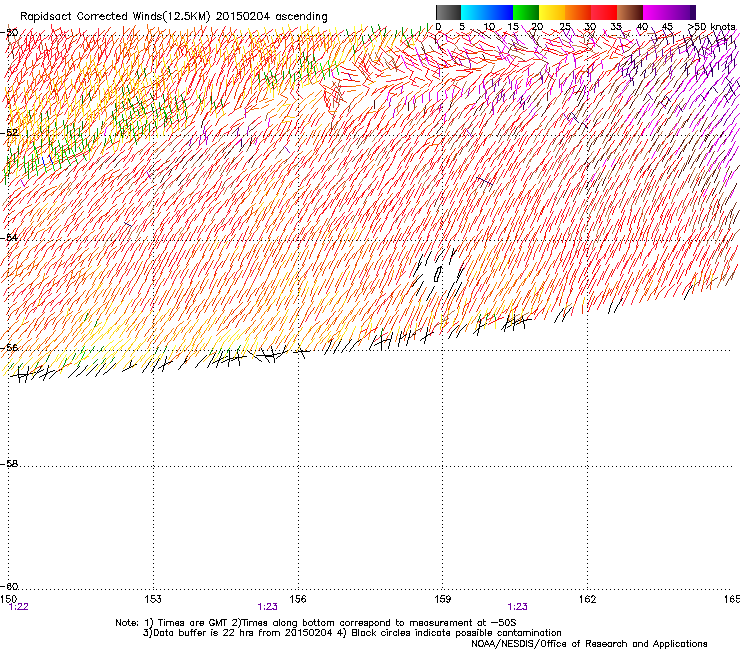740x650 pixels.
Task: Choose the red 30-35 knots legend swatch
Action: 604,12
